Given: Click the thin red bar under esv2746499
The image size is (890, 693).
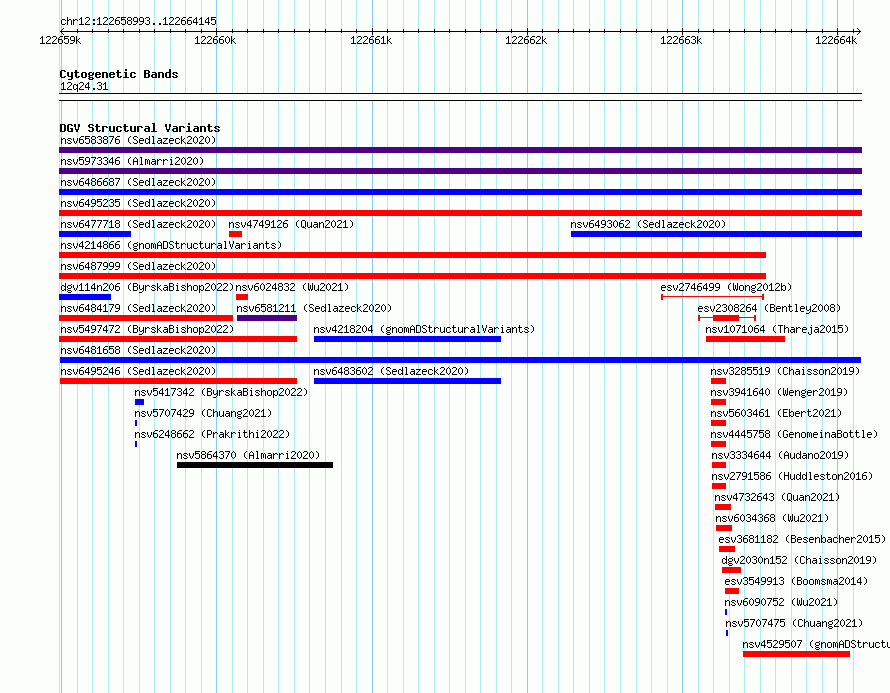Looking at the screenshot, I should (x=712, y=297).
